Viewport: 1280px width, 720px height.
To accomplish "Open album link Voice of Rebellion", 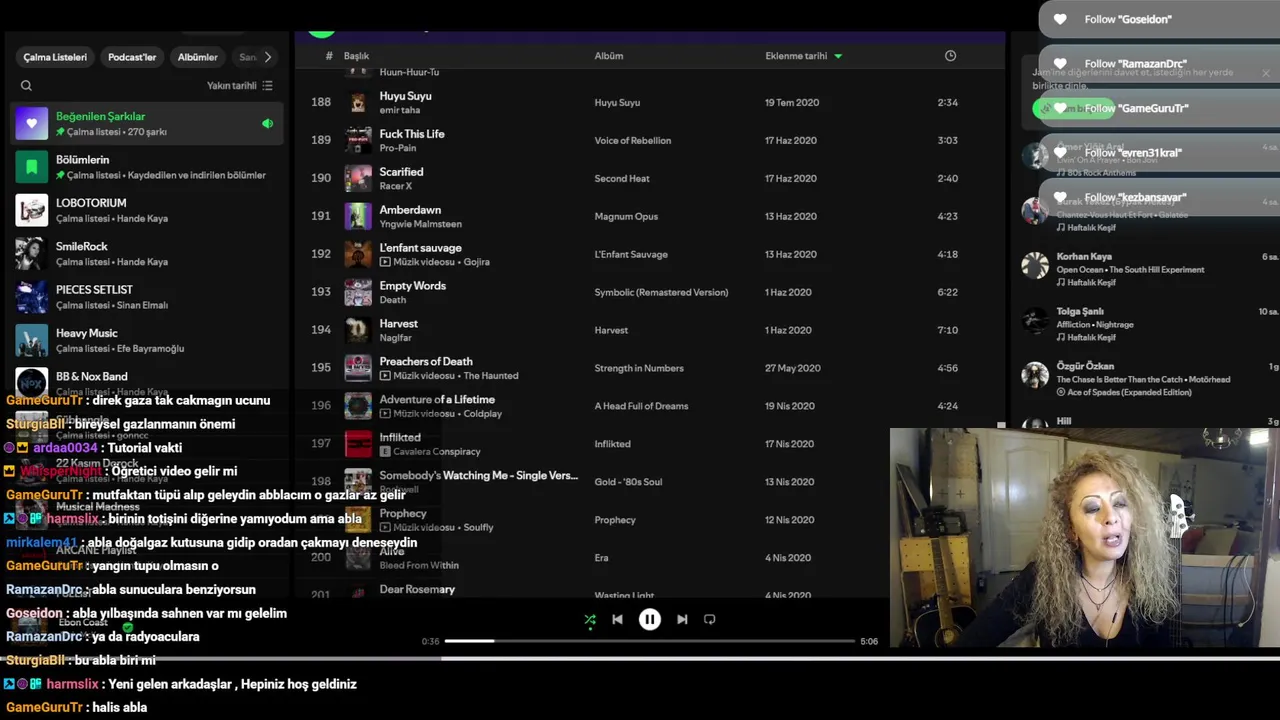I will (x=633, y=141).
